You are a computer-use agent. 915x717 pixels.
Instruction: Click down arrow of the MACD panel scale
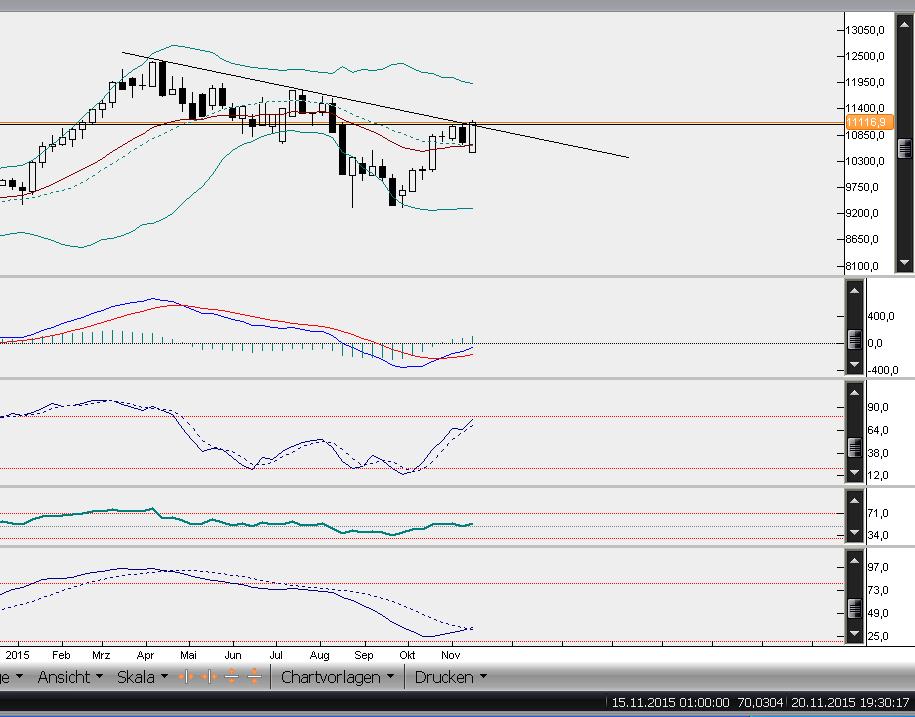pos(854,365)
